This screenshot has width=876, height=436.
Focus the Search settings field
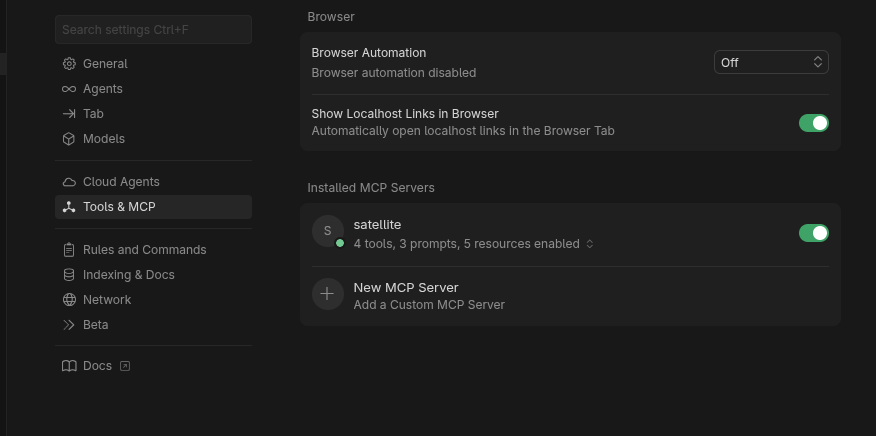point(153,30)
